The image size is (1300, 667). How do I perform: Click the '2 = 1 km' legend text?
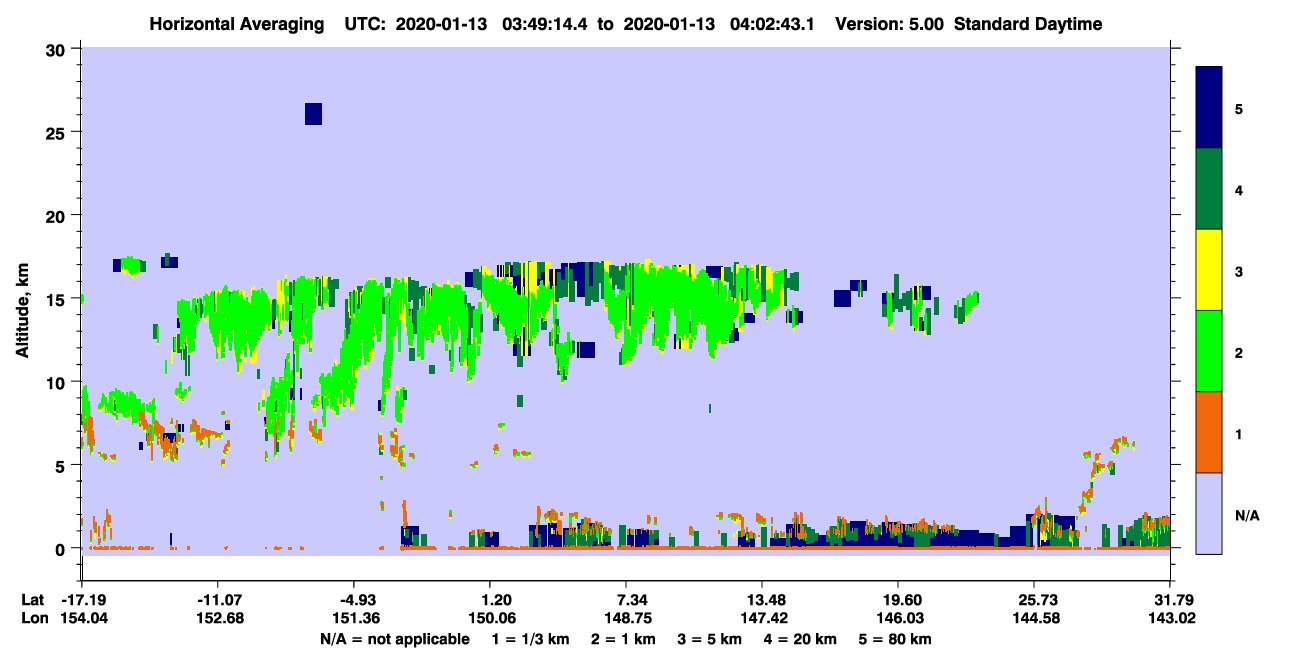click(x=625, y=639)
